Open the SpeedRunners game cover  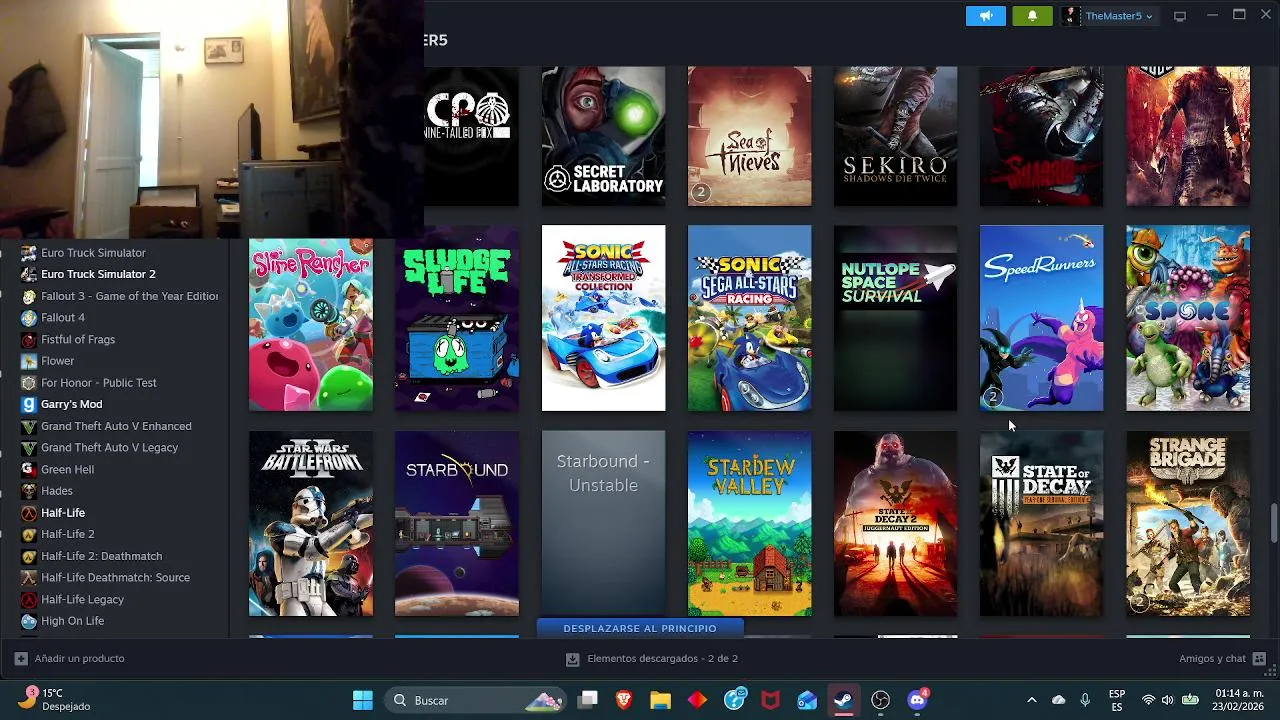point(1041,318)
